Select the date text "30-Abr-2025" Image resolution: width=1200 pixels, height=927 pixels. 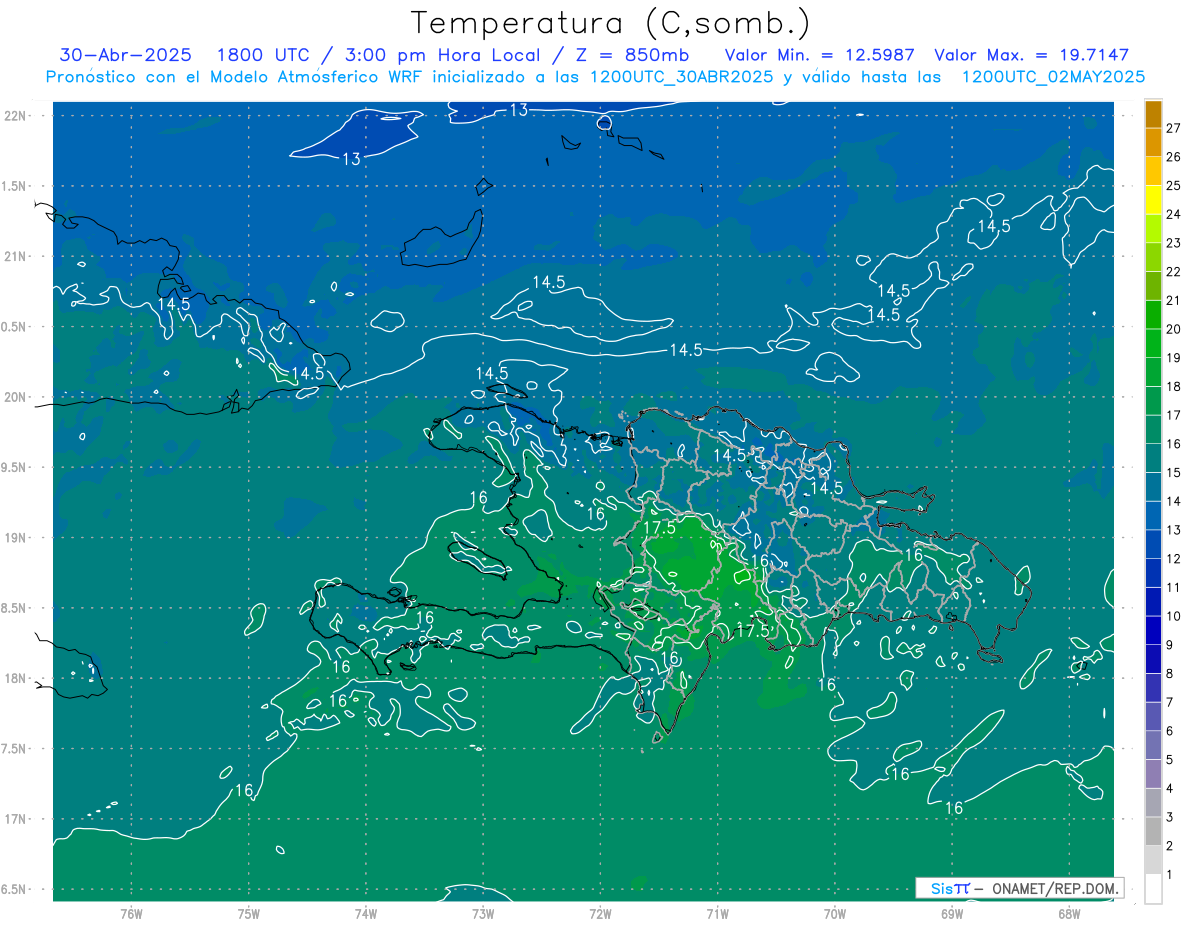[x=125, y=55]
